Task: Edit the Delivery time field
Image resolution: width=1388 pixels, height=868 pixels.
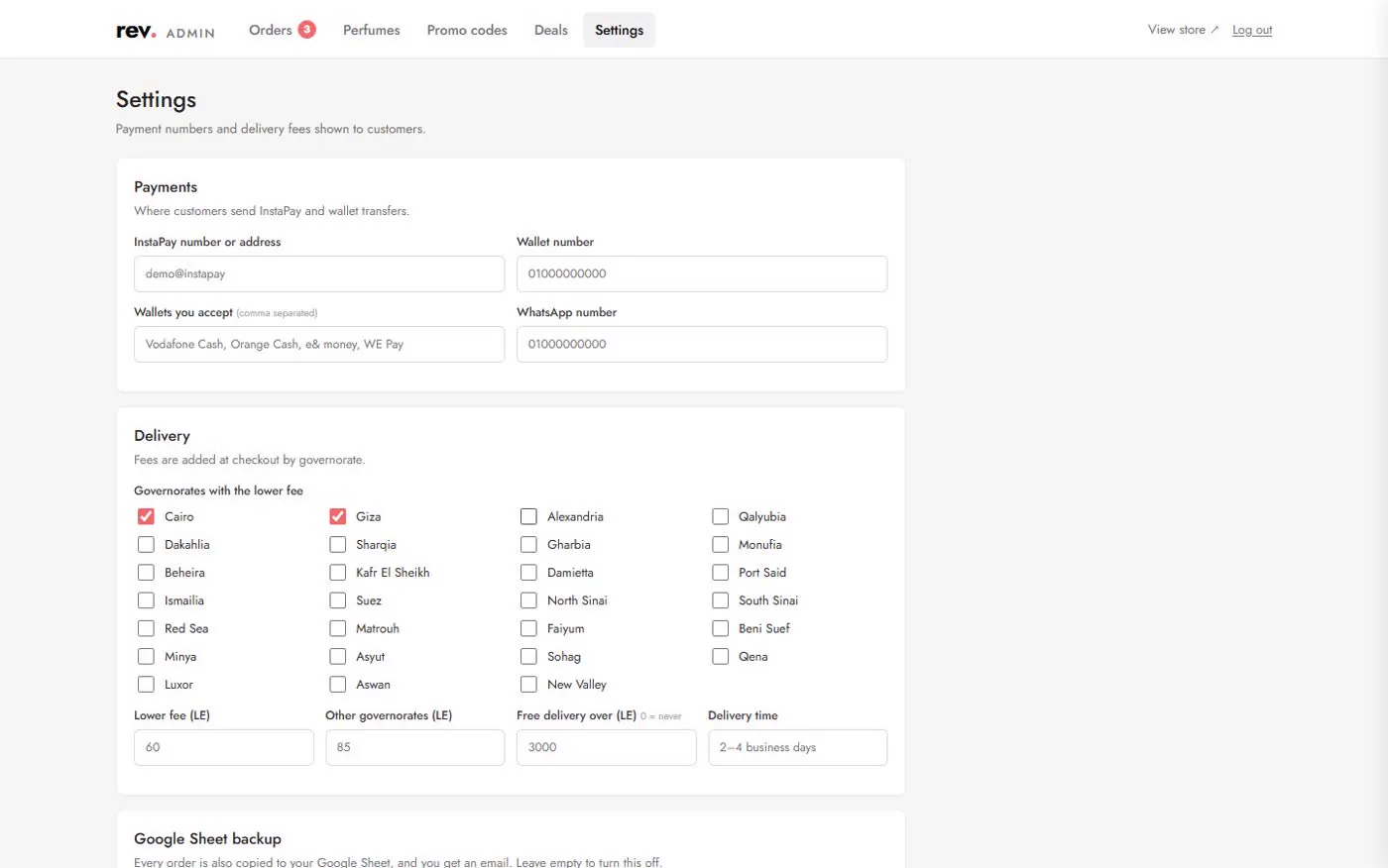Action: pyautogui.click(x=798, y=747)
